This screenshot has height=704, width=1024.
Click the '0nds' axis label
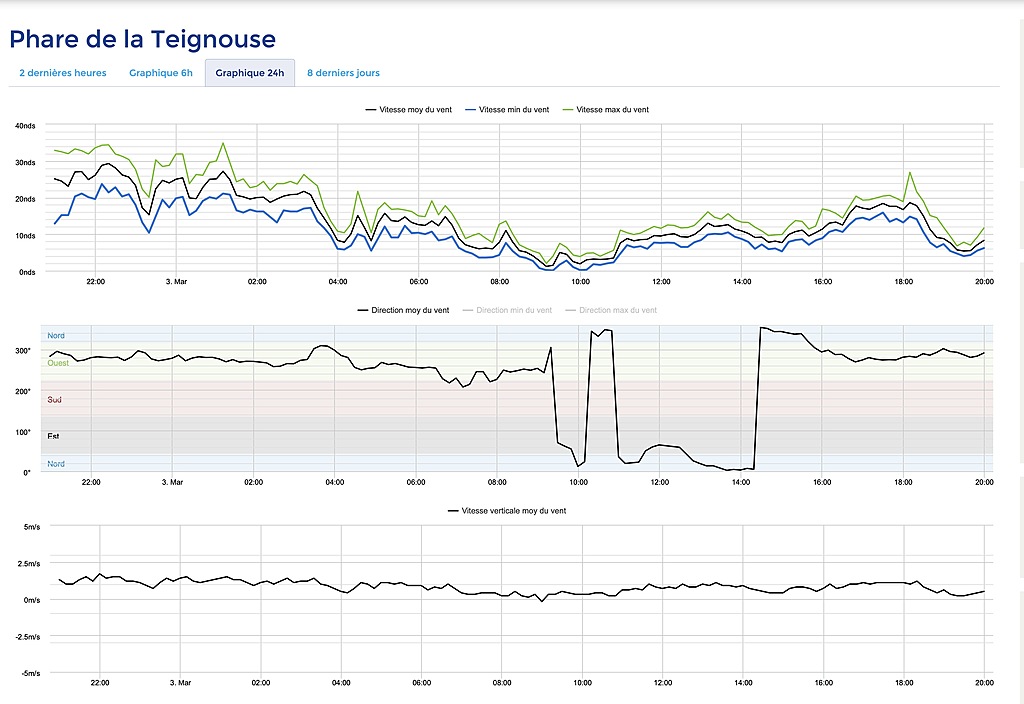coord(27,272)
